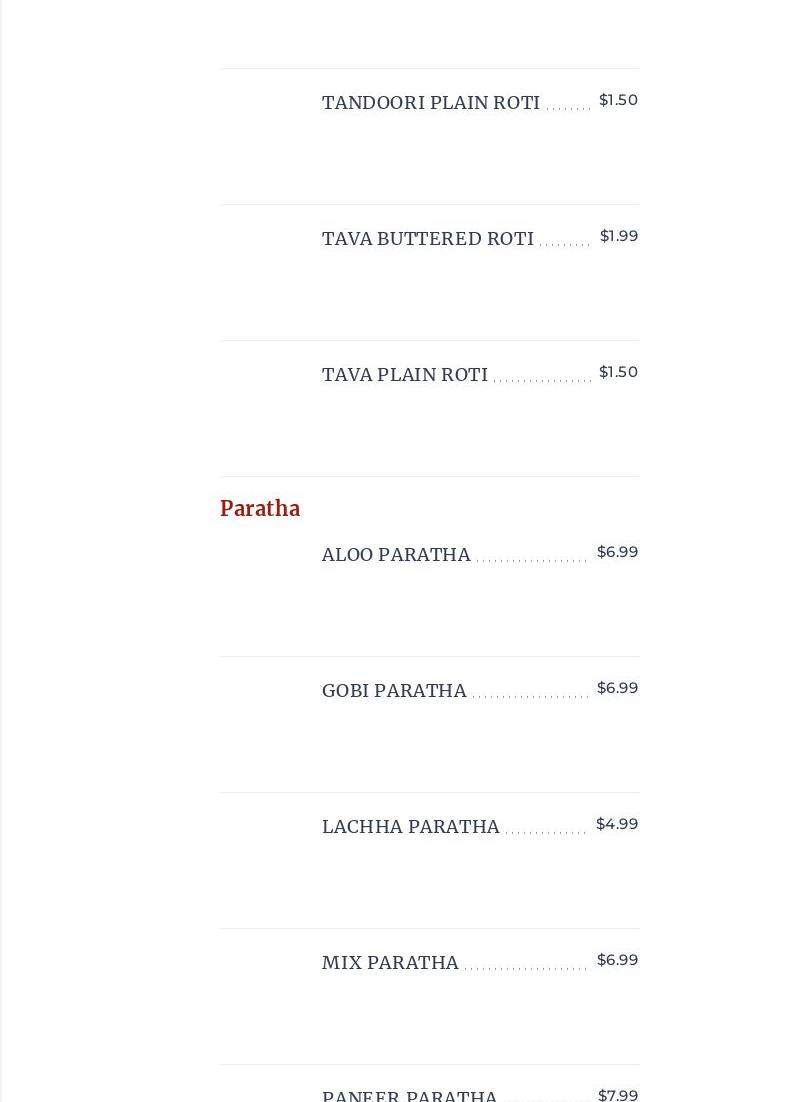
Task: Open the TAVA PLAIN ROTI menu item
Action: 404,375
